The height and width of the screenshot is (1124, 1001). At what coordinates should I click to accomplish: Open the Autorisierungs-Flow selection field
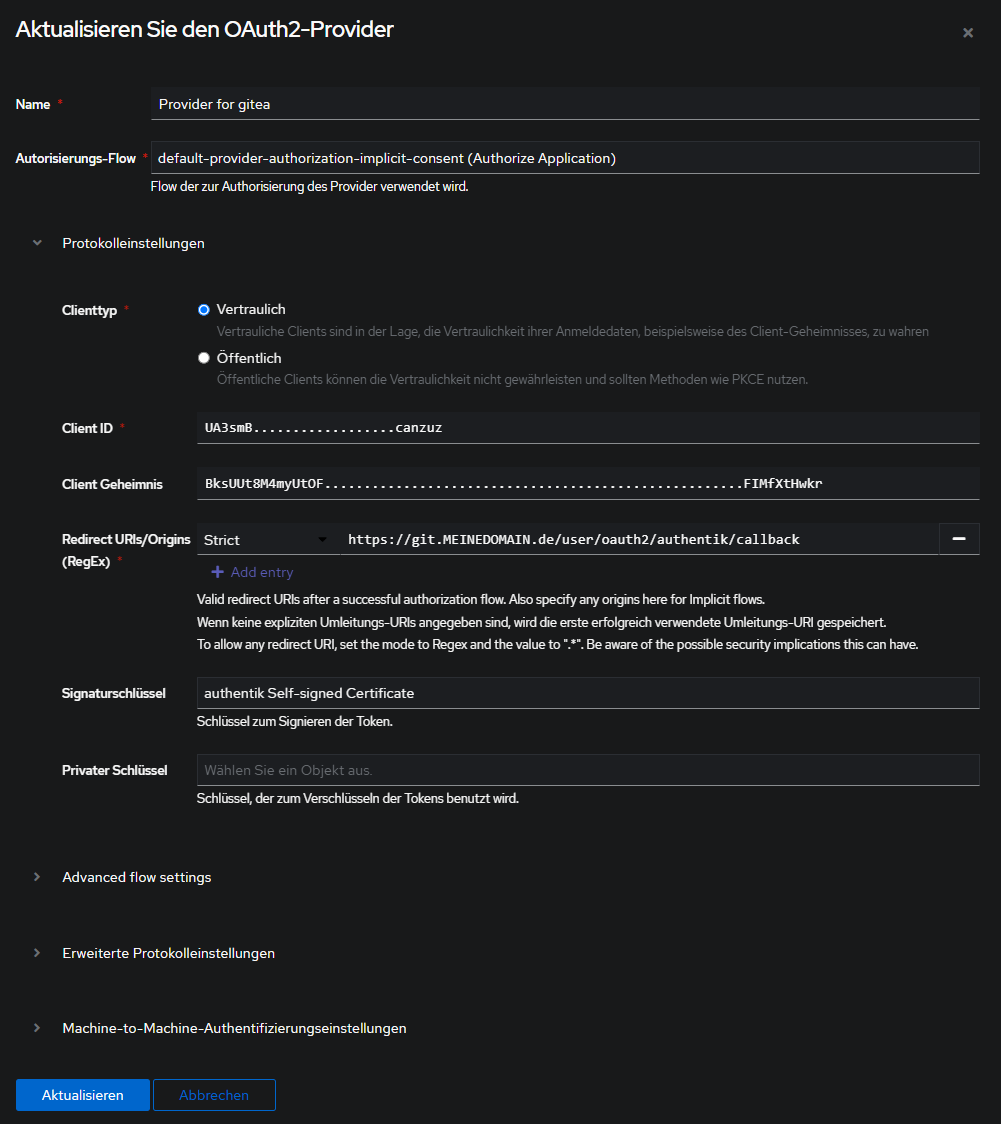[564, 158]
